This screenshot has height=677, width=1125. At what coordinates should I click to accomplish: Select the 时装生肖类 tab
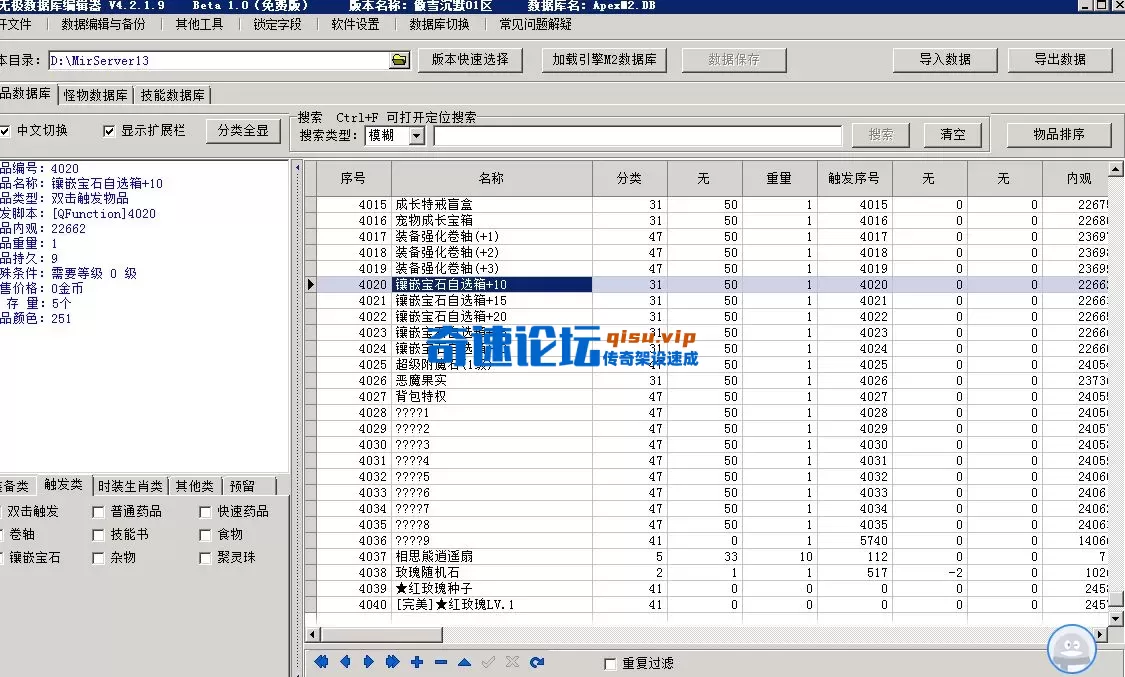pos(129,486)
